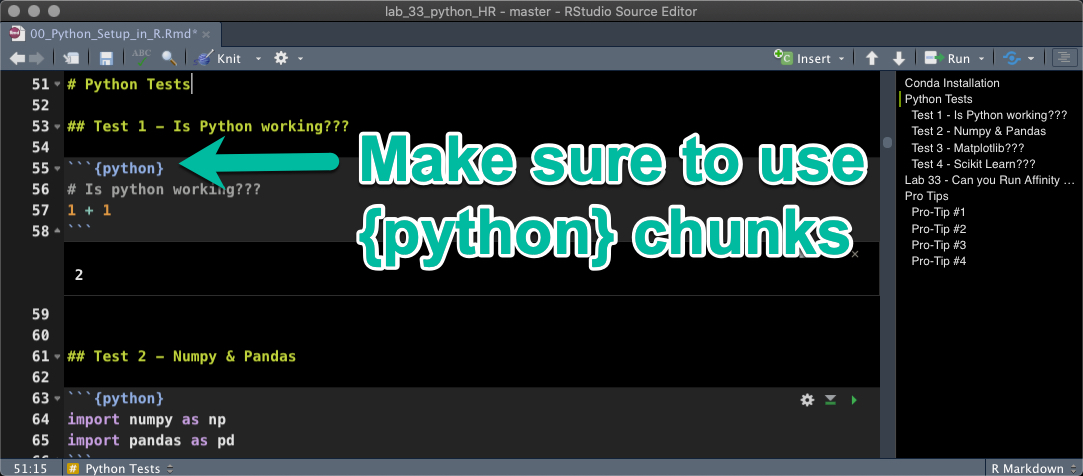Knit the R Markdown document
1083x476 pixels.
pyautogui.click(x=218, y=59)
